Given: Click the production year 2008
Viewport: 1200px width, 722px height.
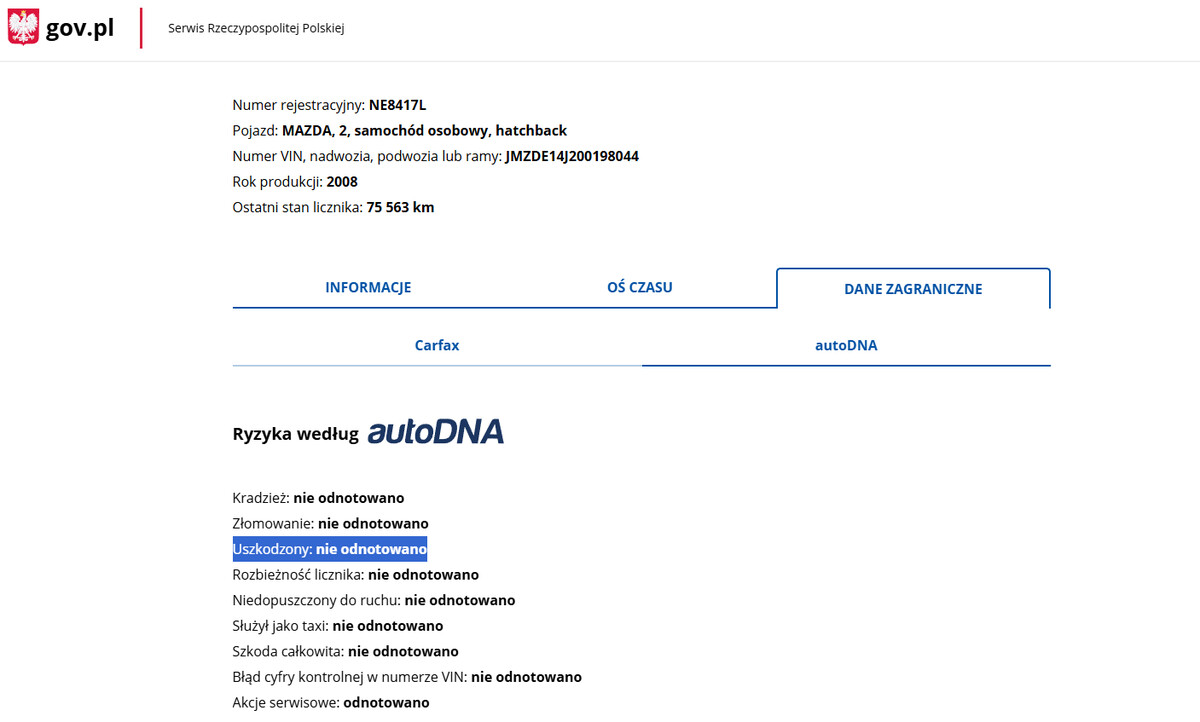Looking at the screenshot, I should [x=342, y=182].
